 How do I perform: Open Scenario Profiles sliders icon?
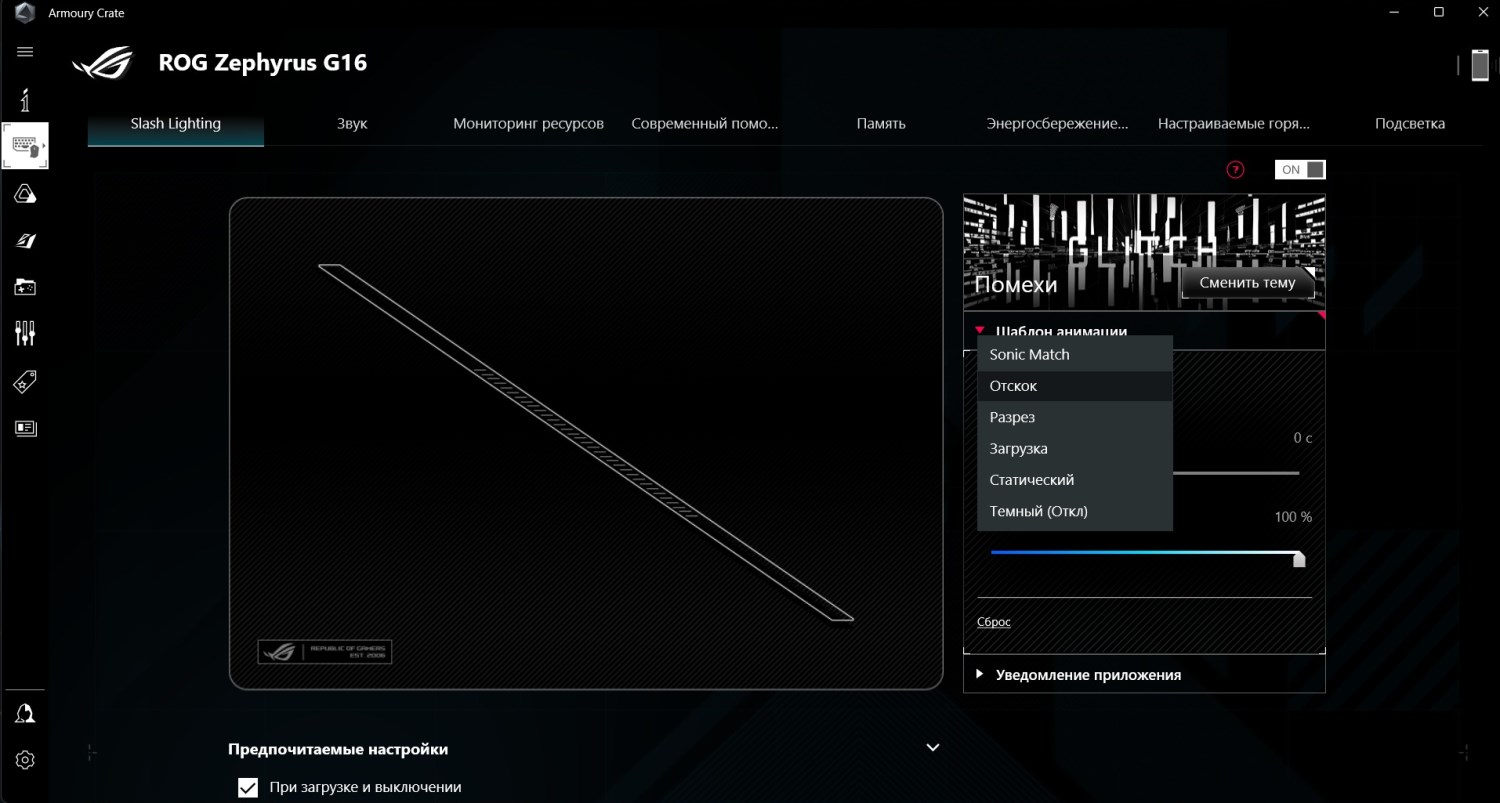coord(25,333)
